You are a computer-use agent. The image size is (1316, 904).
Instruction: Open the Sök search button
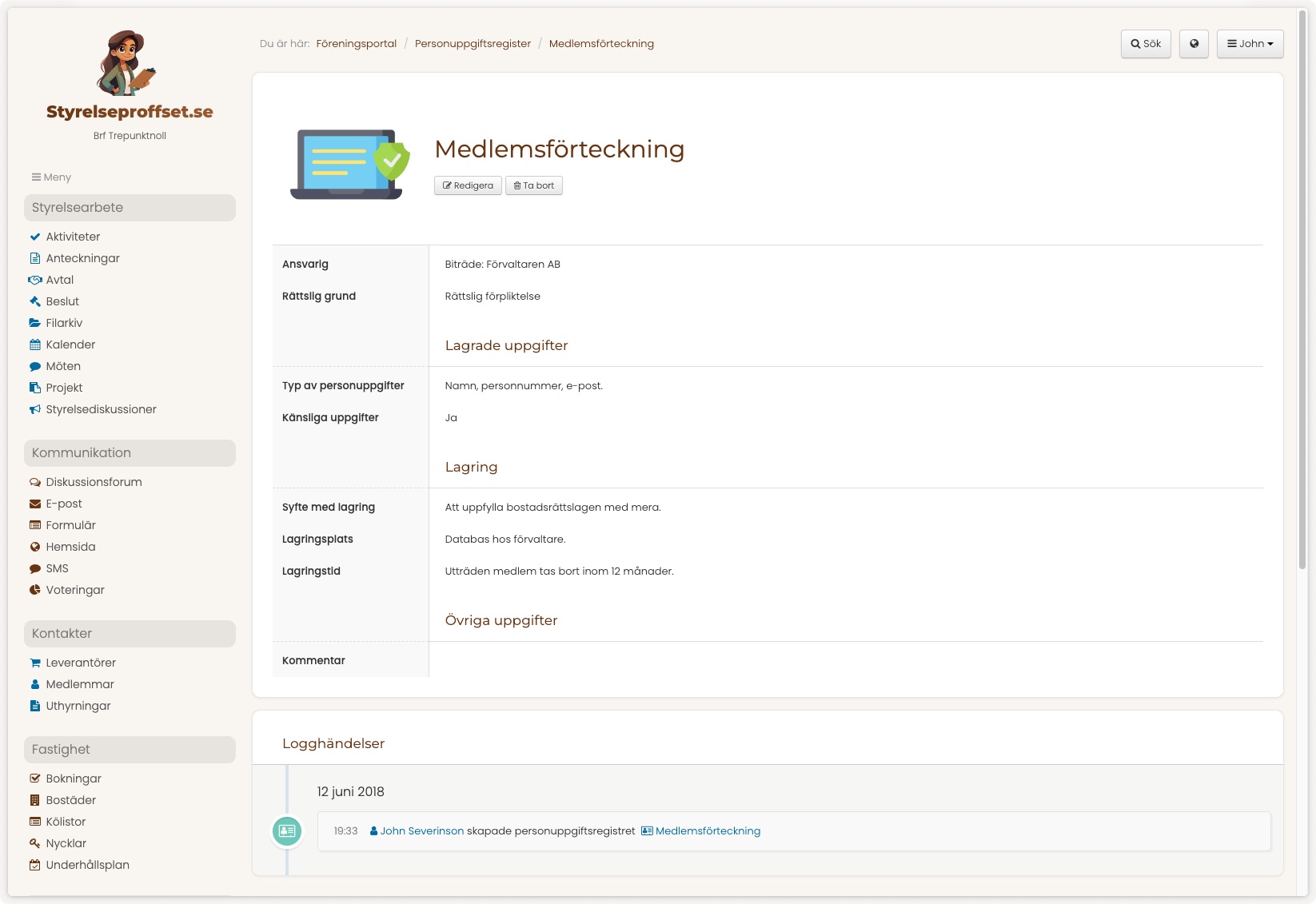pyautogui.click(x=1146, y=44)
